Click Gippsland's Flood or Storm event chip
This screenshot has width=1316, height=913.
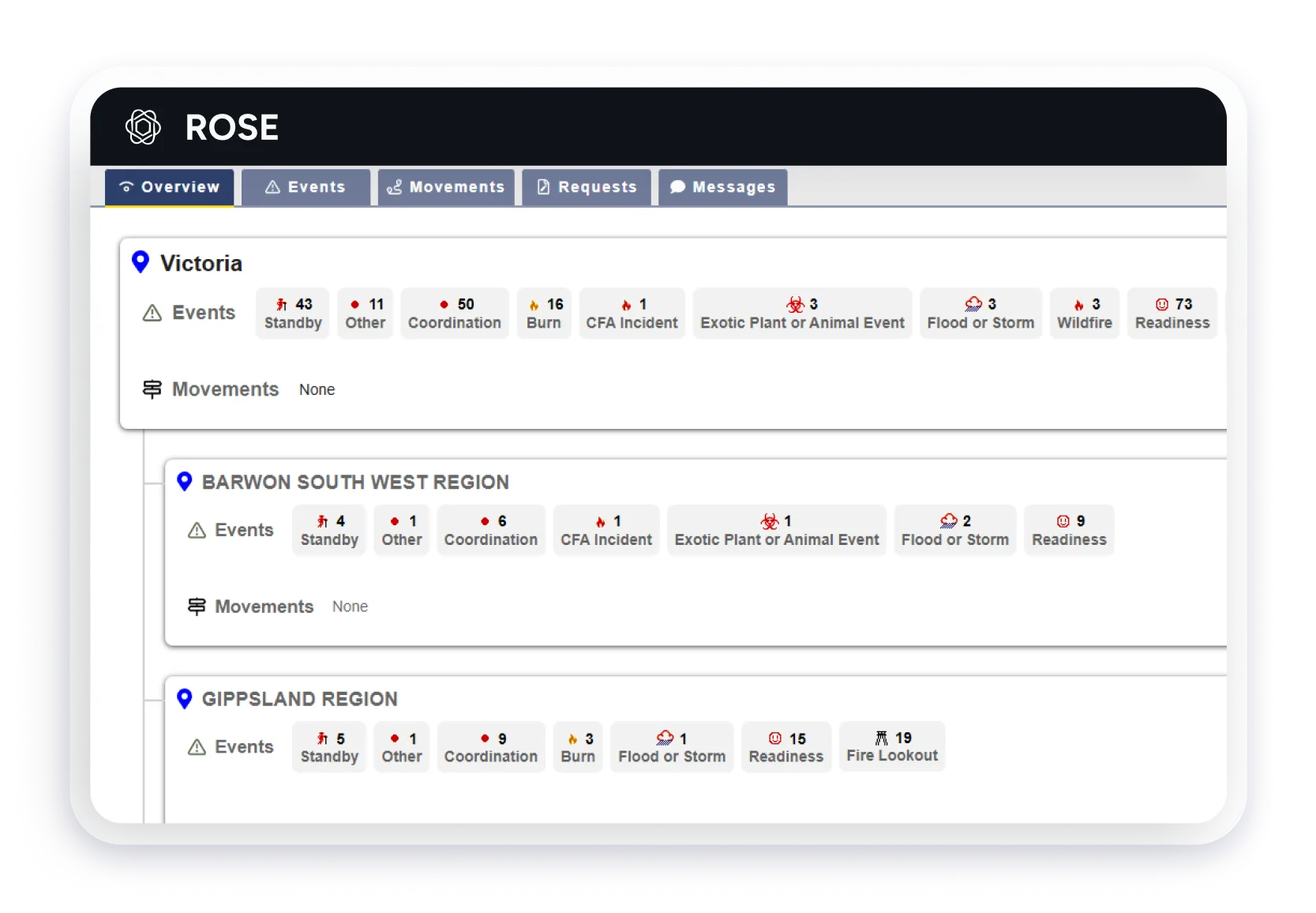pyautogui.click(x=672, y=746)
